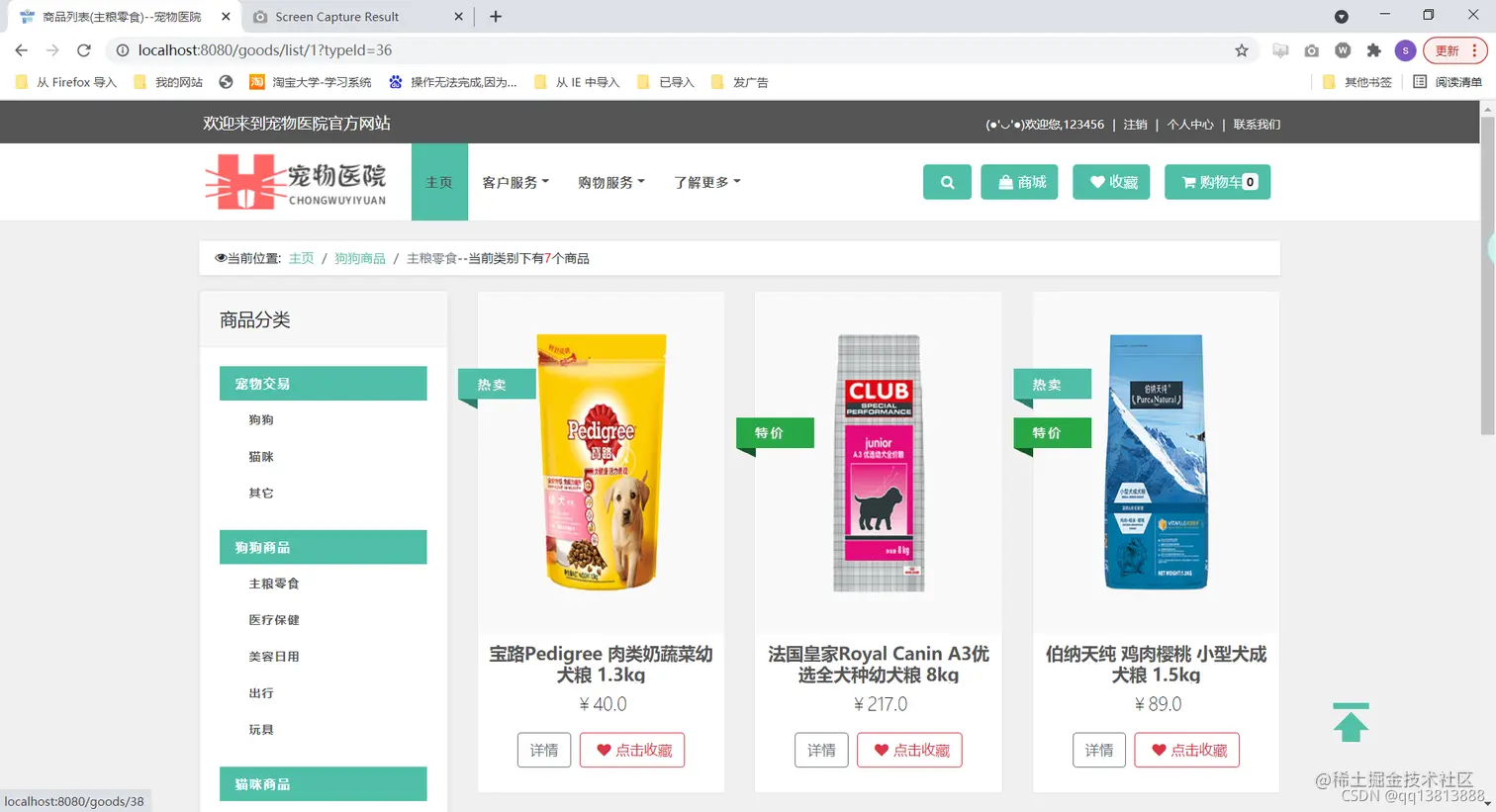The height and width of the screenshot is (812, 1496).
Task: Bookmark the page via the star icon
Action: click(x=1242, y=49)
